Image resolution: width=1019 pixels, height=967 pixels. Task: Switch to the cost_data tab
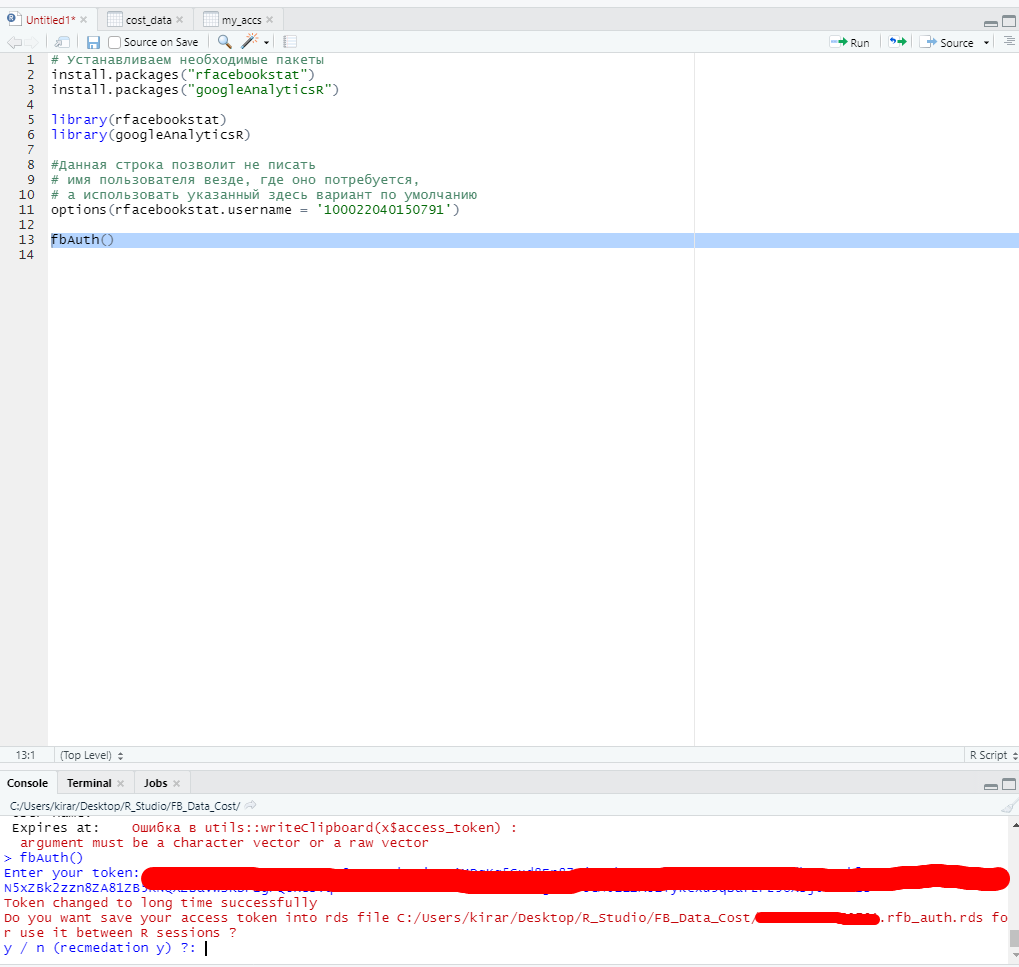tap(148, 20)
